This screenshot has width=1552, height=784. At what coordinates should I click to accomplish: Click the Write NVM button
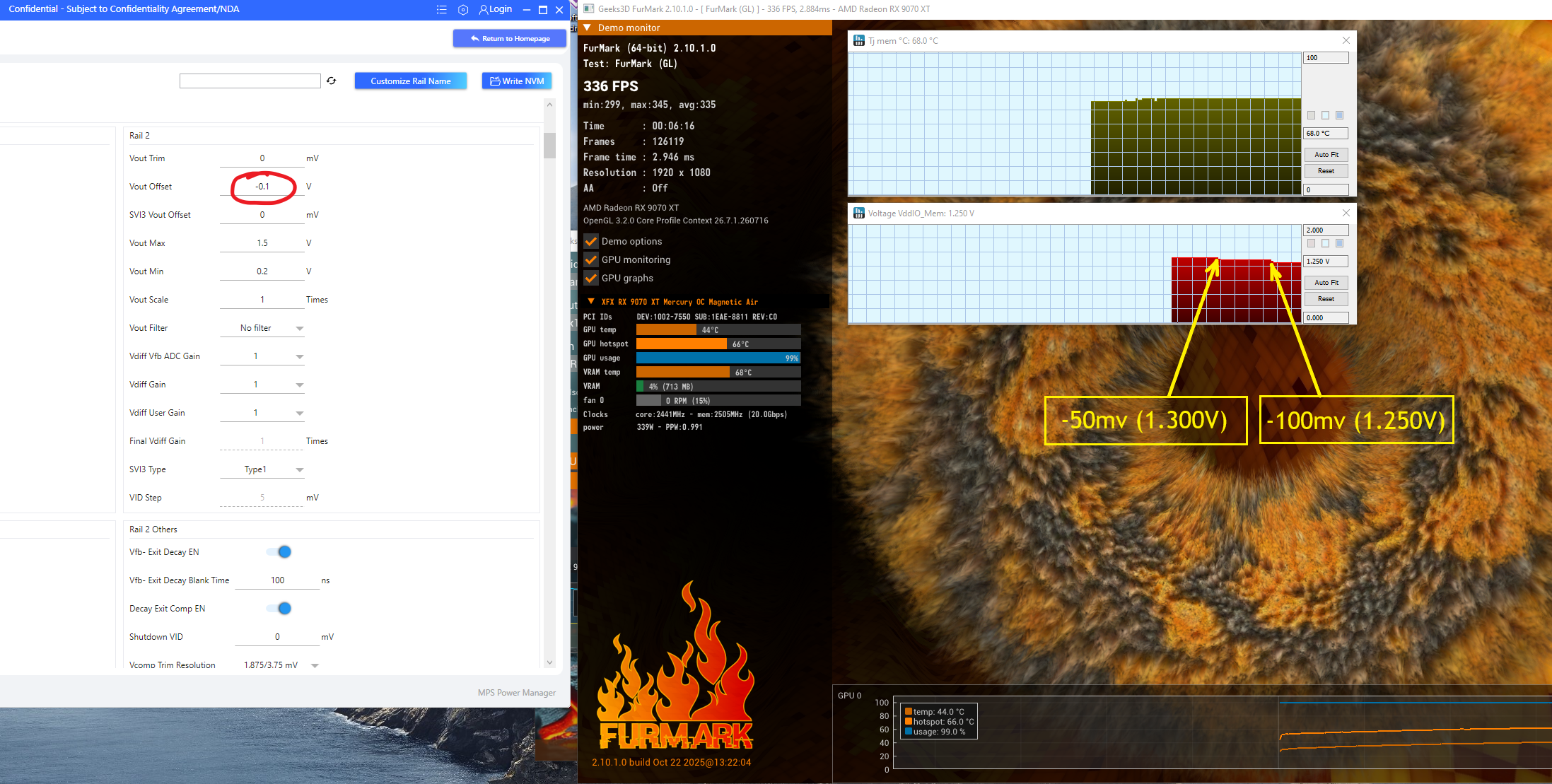point(517,81)
